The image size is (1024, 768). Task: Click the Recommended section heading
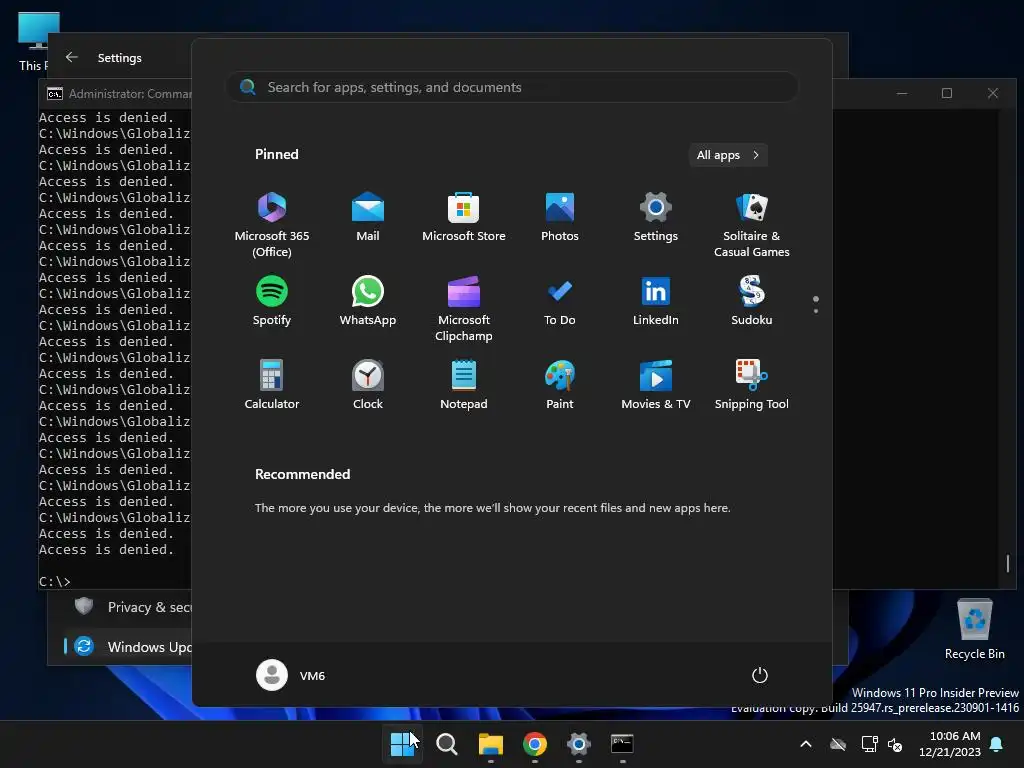(x=302, y=474)
